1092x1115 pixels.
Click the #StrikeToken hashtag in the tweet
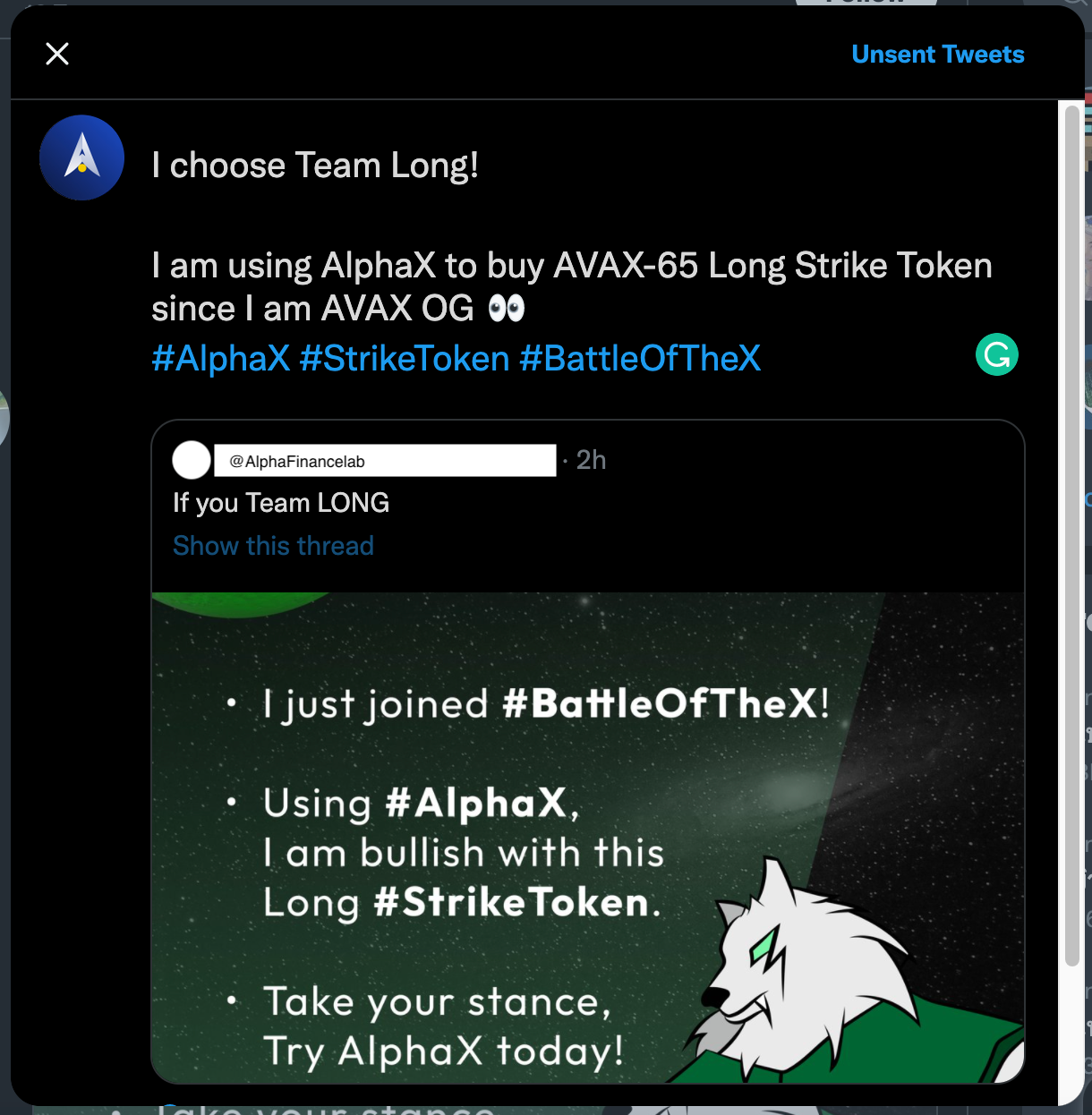(405, 359)
